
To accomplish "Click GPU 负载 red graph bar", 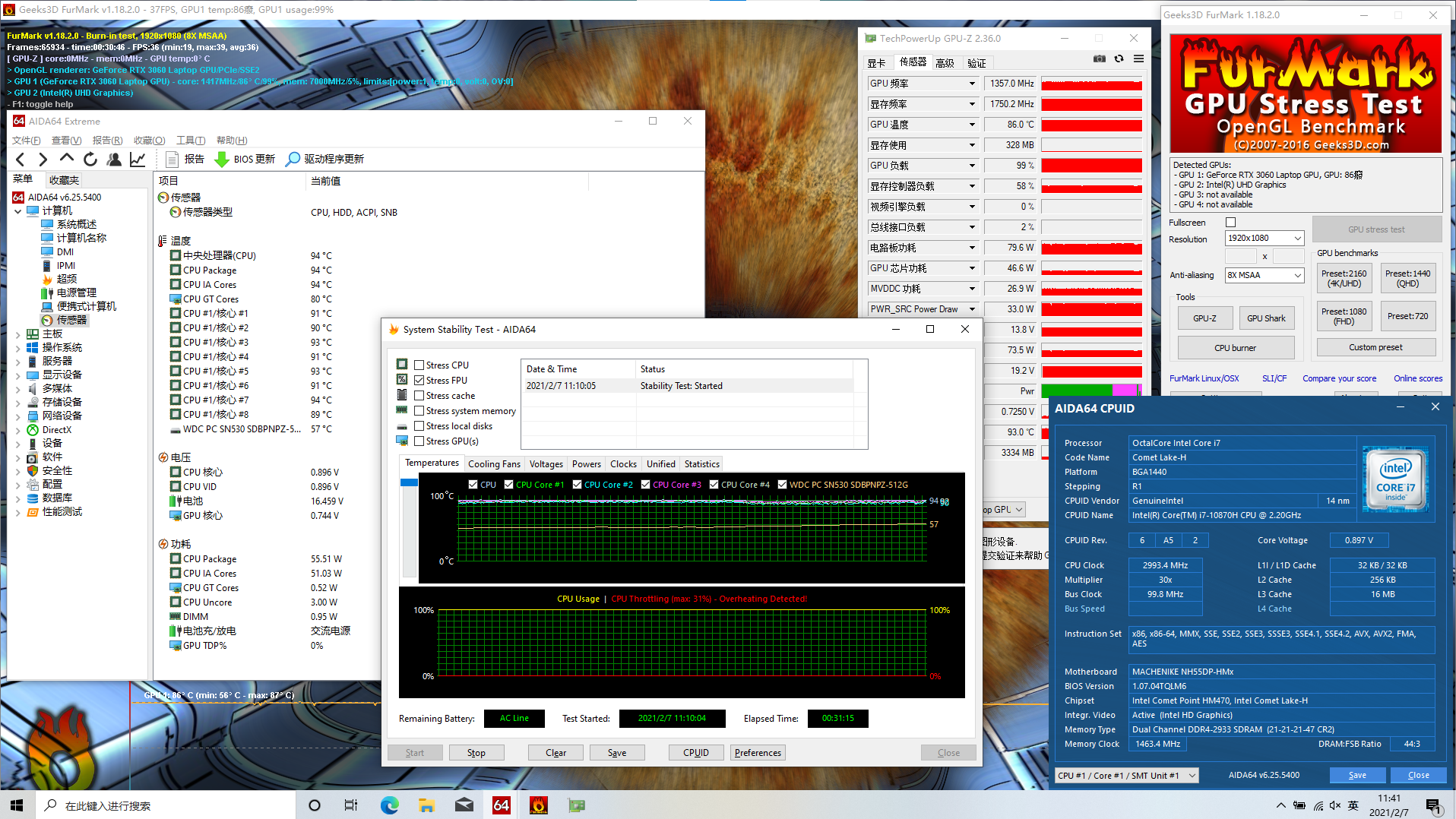I will (1091, 166).
